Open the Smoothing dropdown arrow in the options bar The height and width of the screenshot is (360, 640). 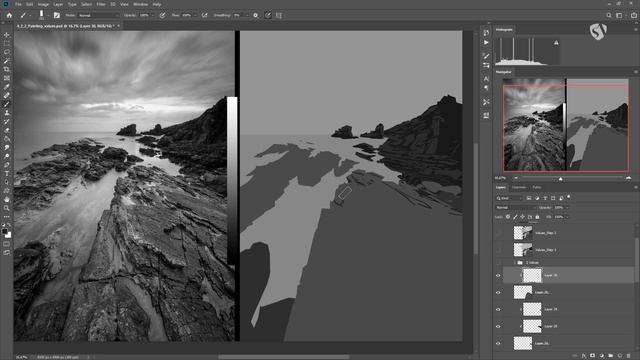[247, 15]
